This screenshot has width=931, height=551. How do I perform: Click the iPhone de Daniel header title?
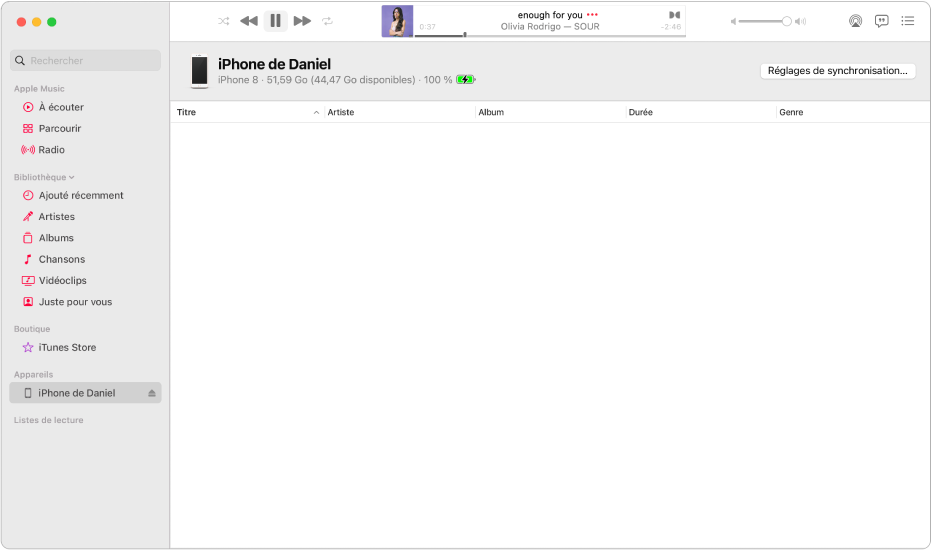274,64
